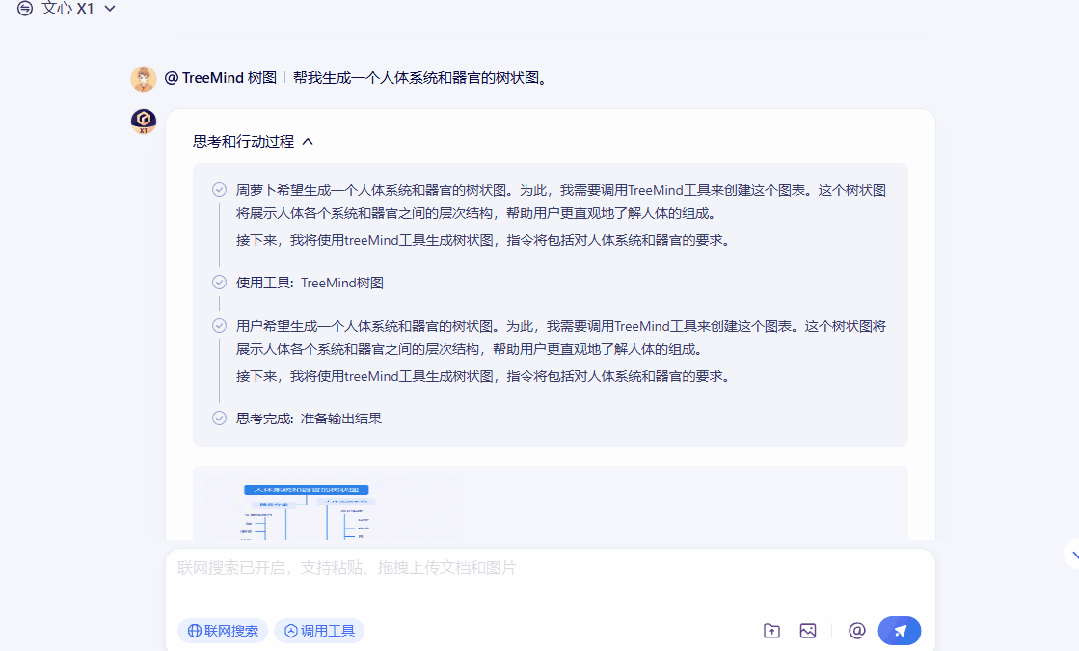Click the @ mention icon in input bar
This screenshot has height=651, width=1079.
(857, 630)
